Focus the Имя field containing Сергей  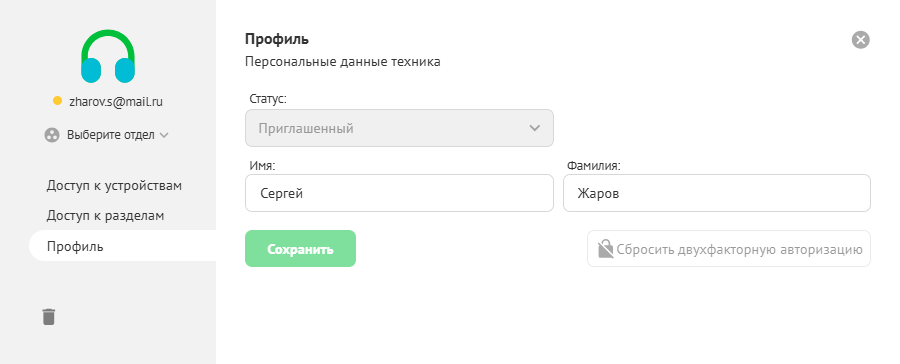pyautogui.click(x=399, y=193)
